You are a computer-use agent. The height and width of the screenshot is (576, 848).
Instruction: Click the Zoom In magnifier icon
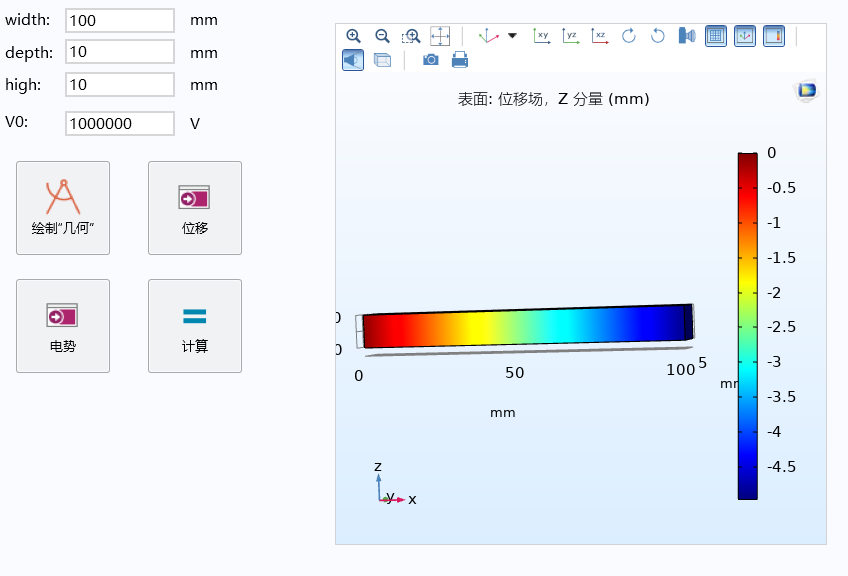coord(353,36)
